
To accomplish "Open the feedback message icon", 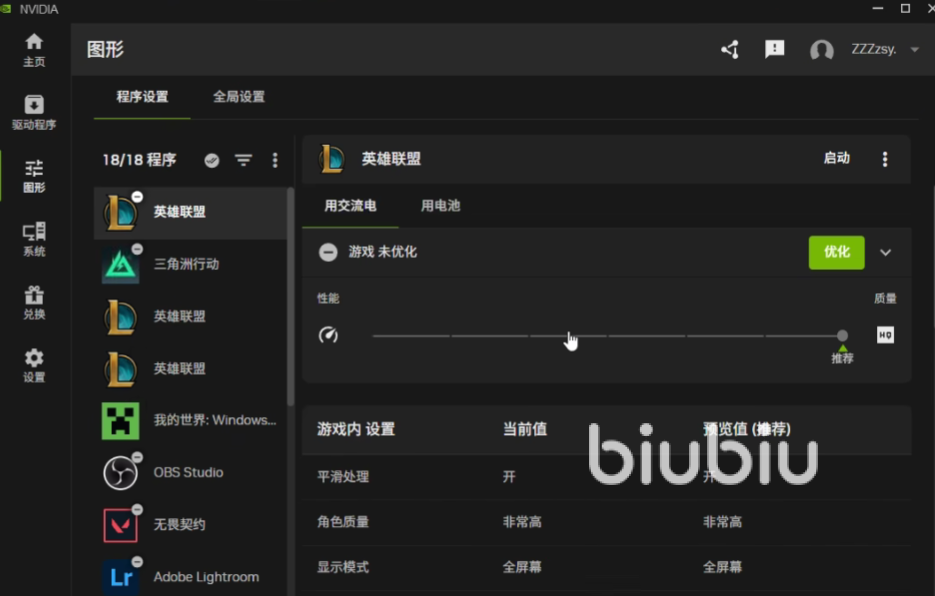I will pyautogui.click(x=774, y=50).
